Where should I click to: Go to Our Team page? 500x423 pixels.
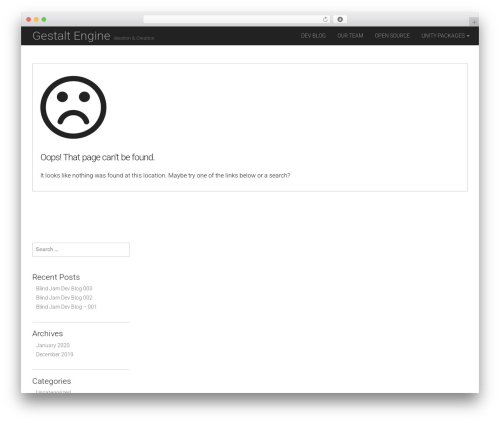[350, 36]
